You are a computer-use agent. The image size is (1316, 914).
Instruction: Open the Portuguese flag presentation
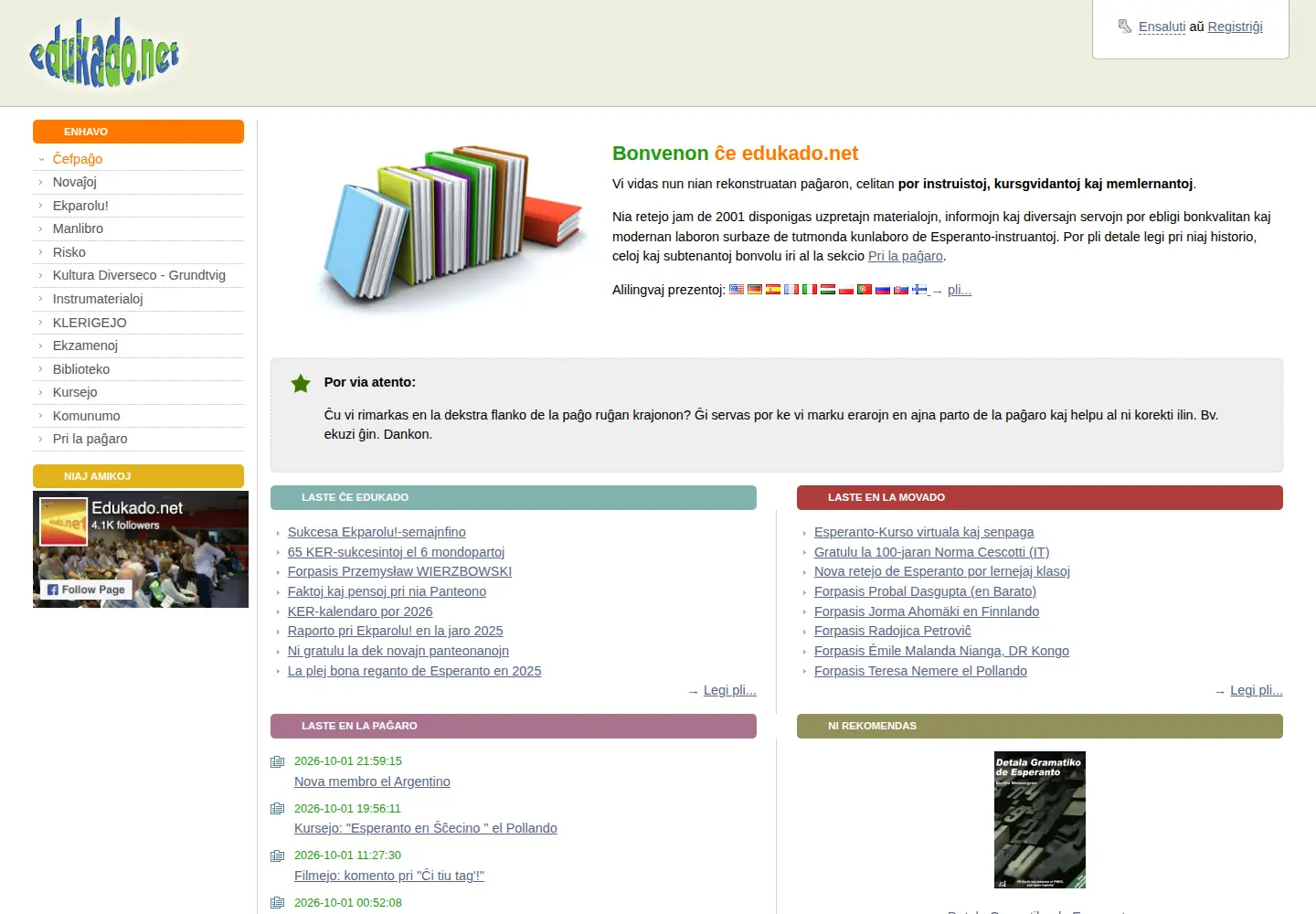(865, 290)
